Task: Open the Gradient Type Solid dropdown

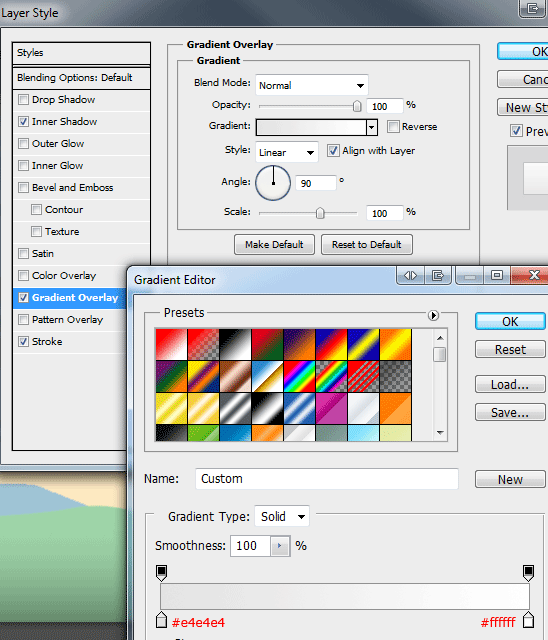Action: [x=282, y=516]
